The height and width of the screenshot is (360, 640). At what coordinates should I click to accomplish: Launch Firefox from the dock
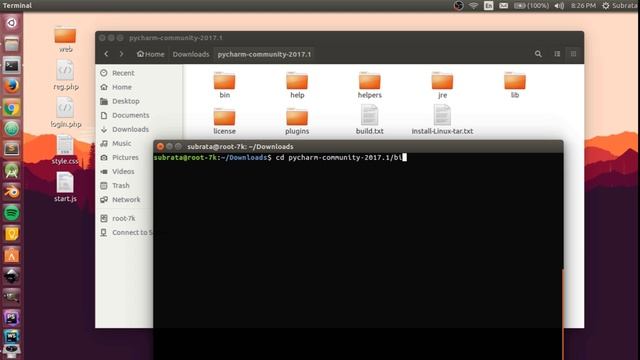click(x=11, y=86)
